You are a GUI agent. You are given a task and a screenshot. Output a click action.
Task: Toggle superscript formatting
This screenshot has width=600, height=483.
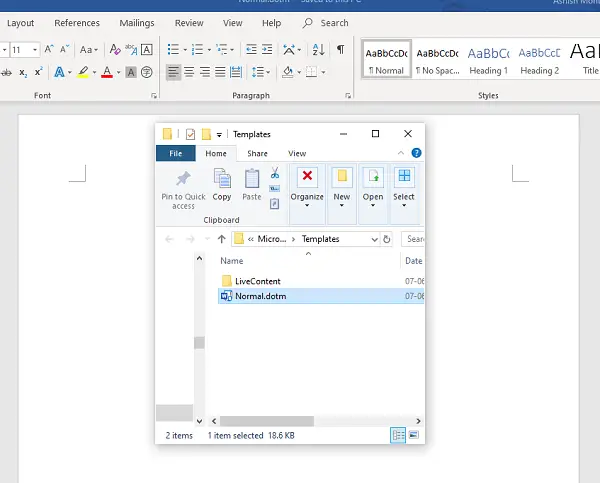[39, 72]
